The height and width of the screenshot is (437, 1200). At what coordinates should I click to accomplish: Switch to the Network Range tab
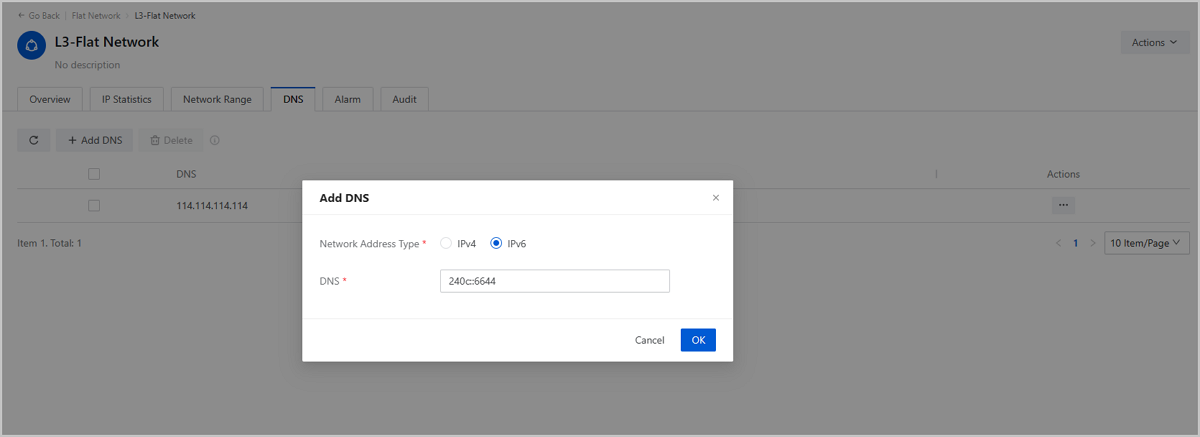(x=217, y=100)
